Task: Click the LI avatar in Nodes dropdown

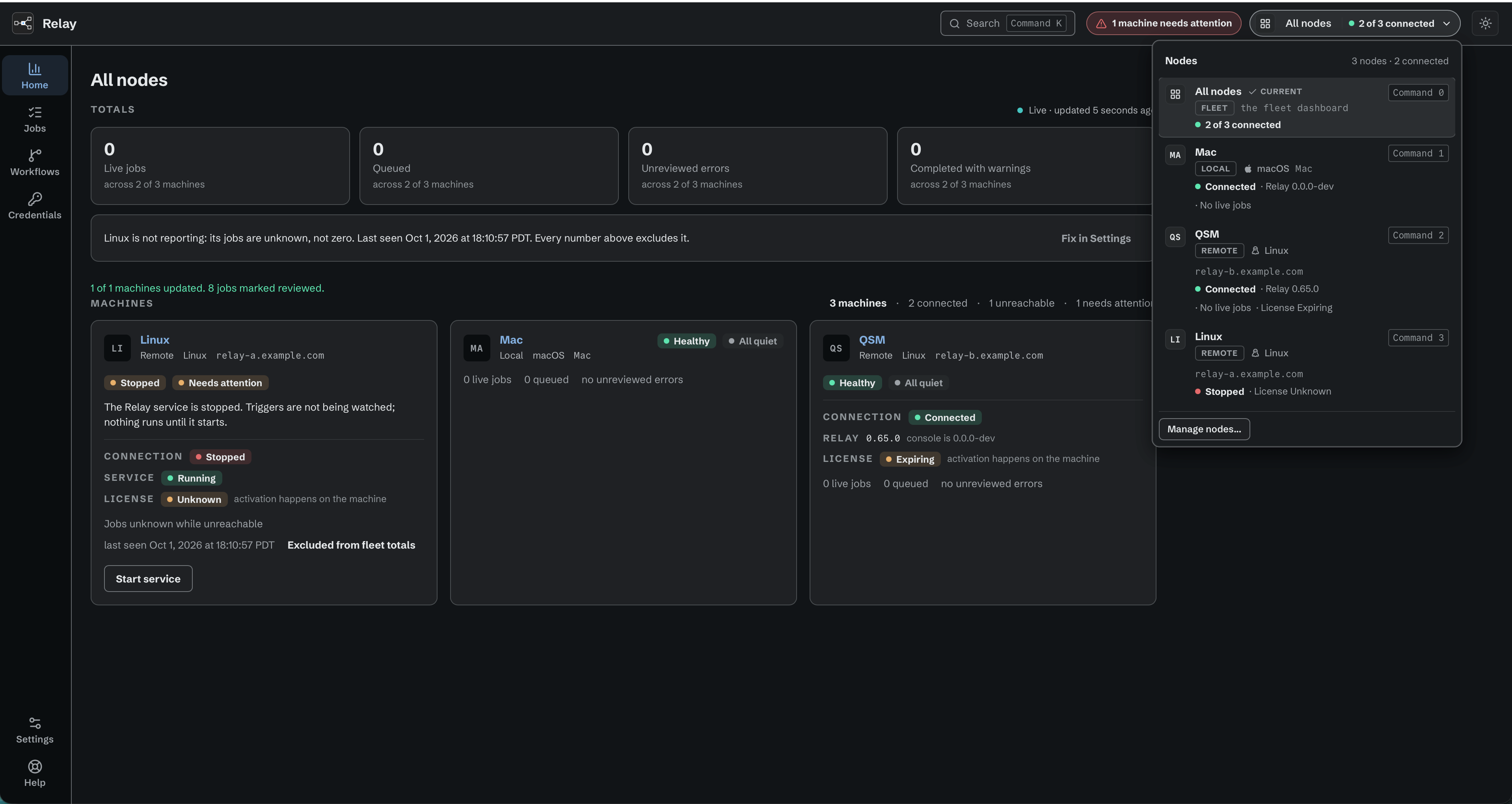Action: [x=1175, y=339]
